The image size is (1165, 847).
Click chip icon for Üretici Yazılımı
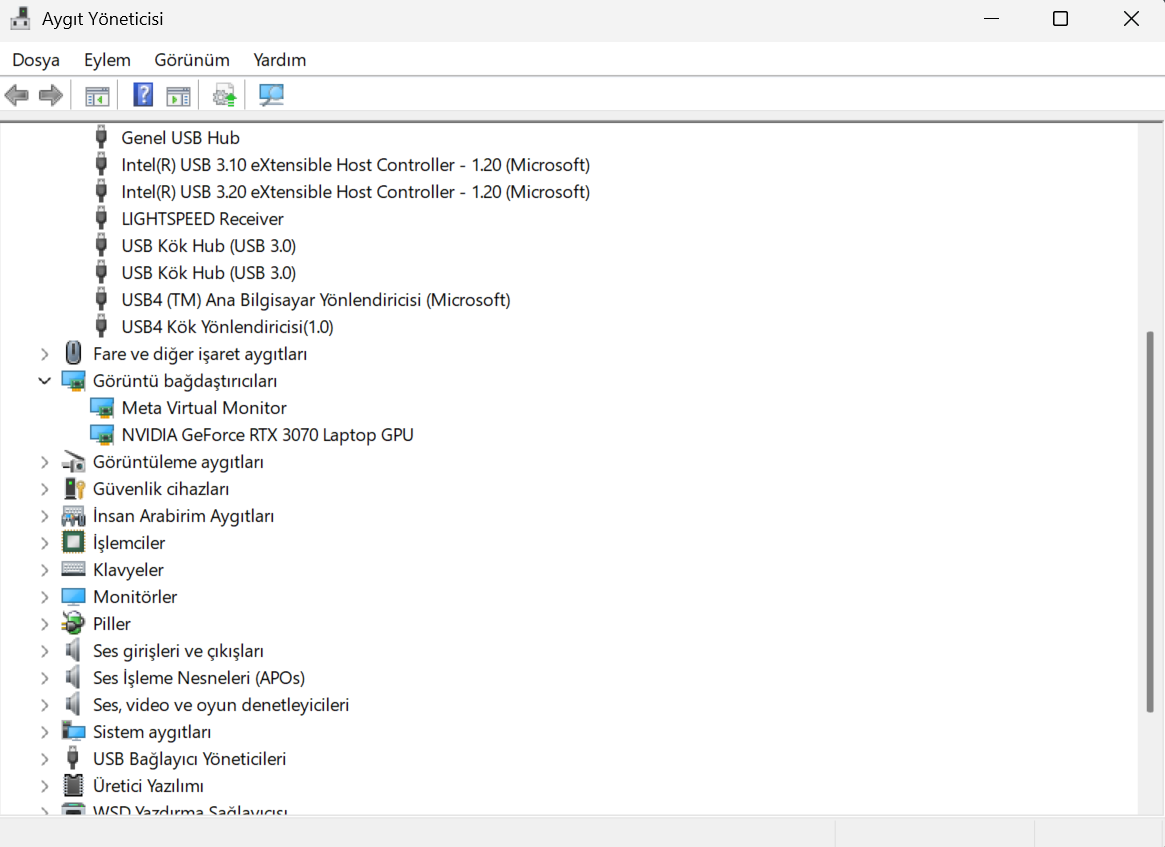coord(73,785)
